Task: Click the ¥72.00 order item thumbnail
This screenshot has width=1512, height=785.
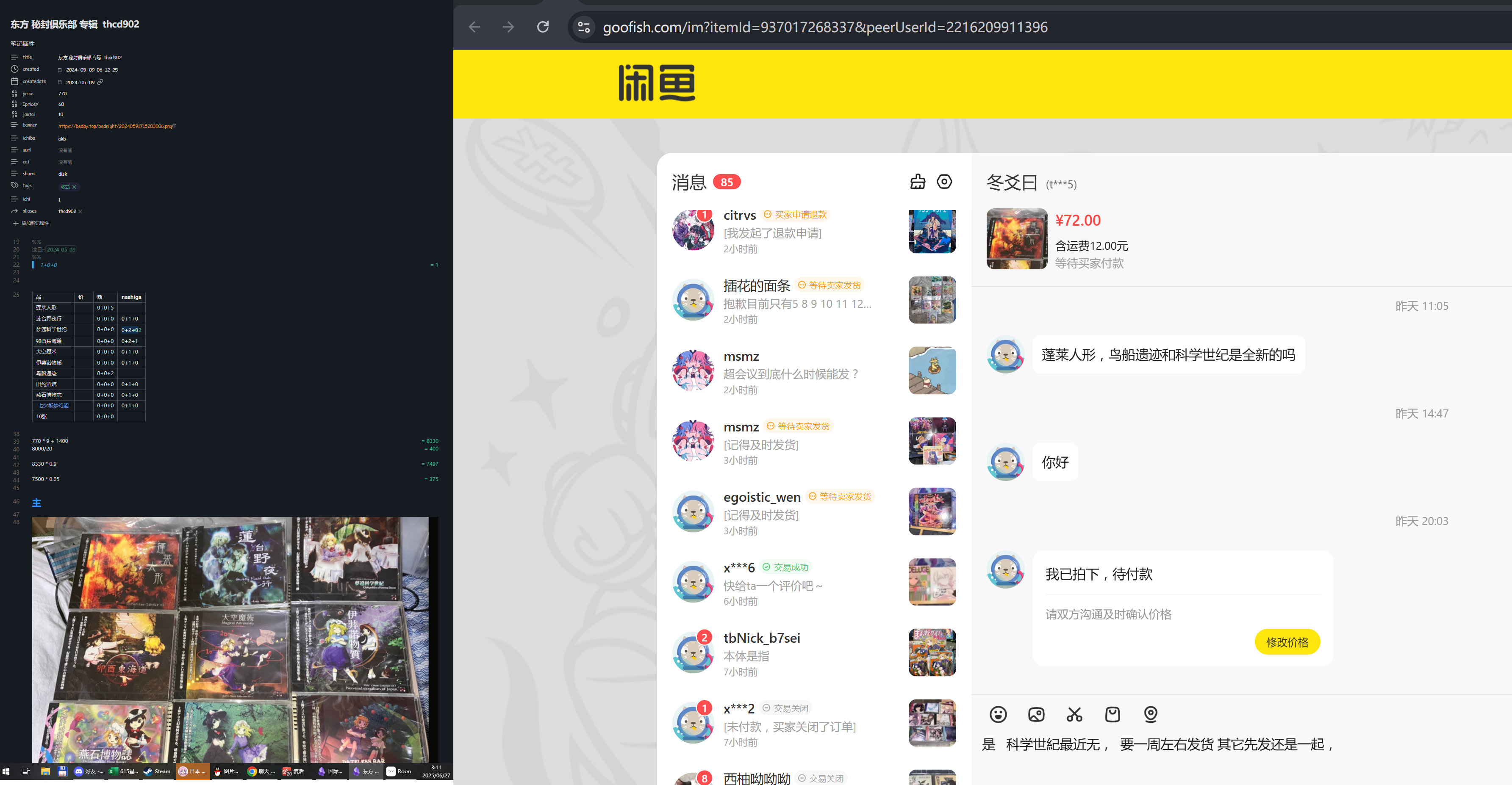Action: coord(1017,239)
